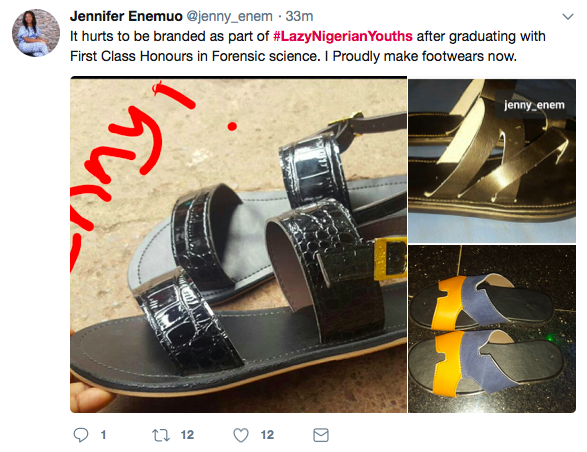Image resolution: width=587 pixels, height=452 pixels.
Task: Open the @jenny_enem handle link
Action: click(x=229, y=16)
